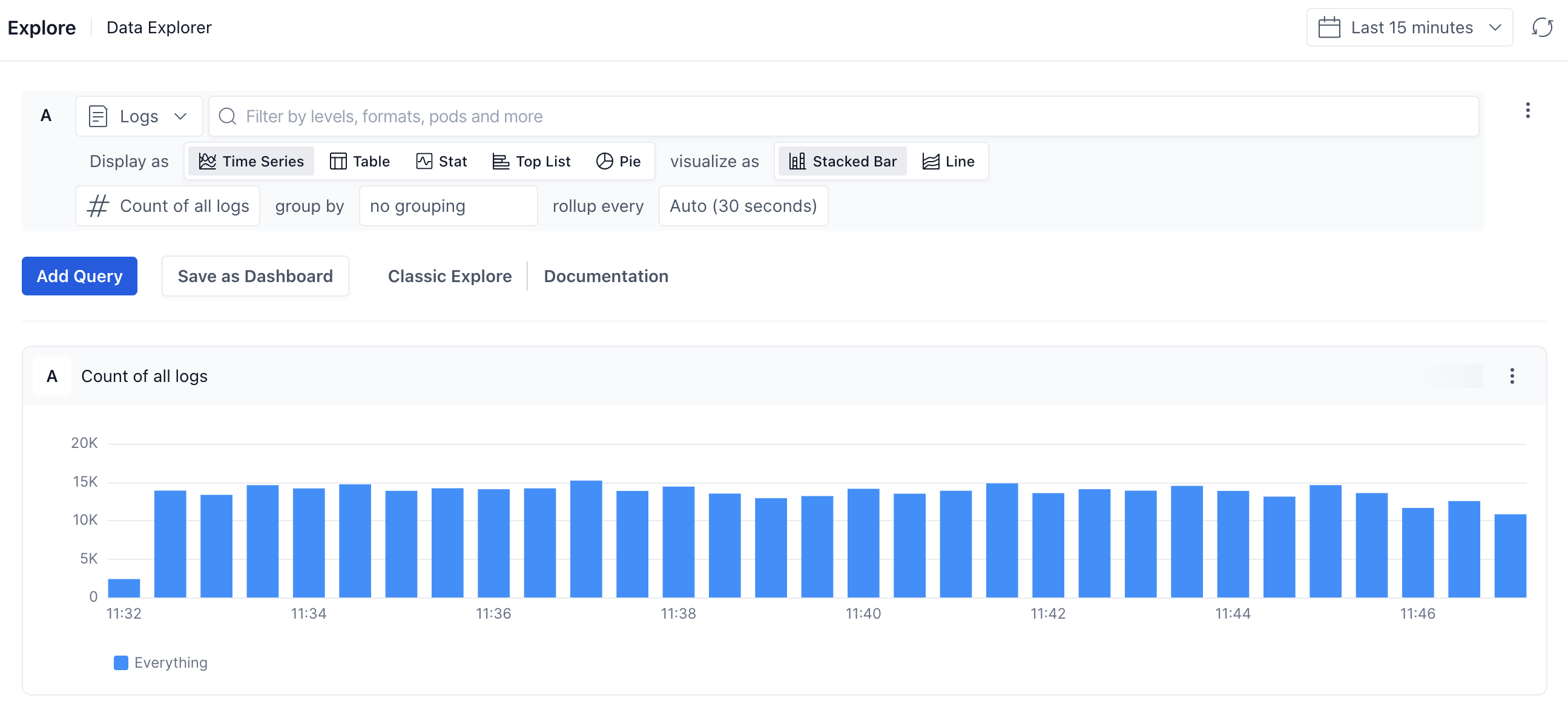The image size is (1568, 724).
Task: Click the refresh icon at top right
Action: (1542, 27)
